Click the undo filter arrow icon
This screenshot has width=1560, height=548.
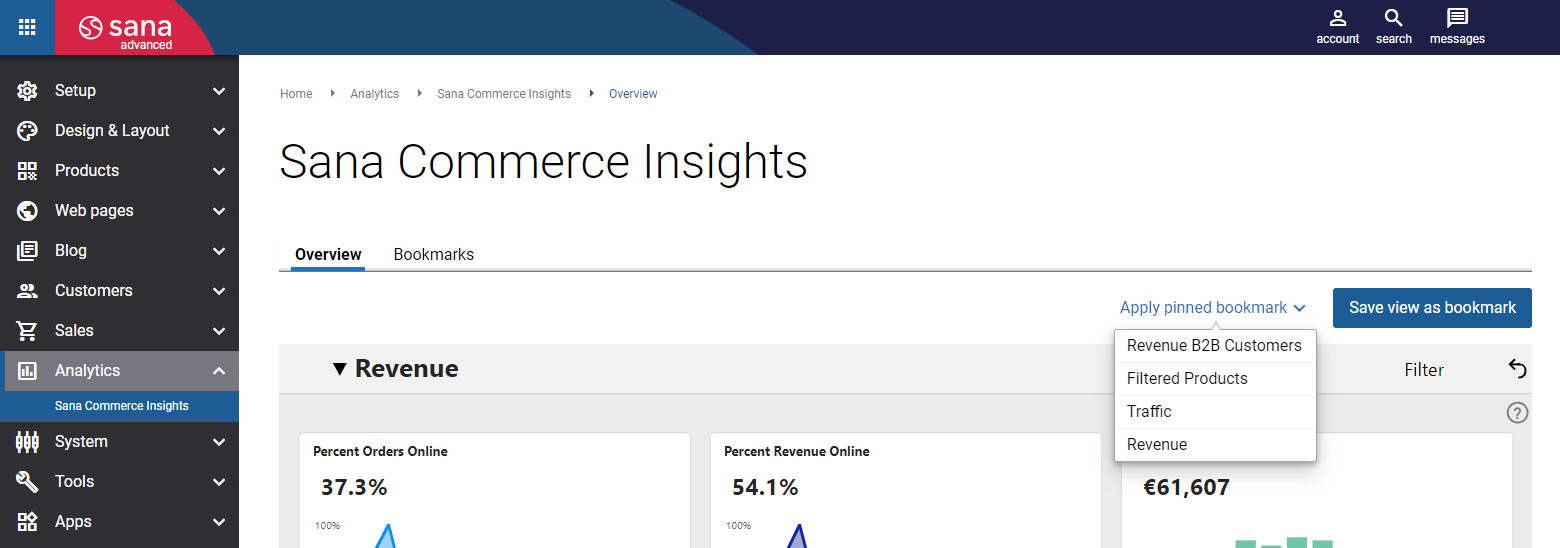pyautogui.click(x=1517, y=369)
